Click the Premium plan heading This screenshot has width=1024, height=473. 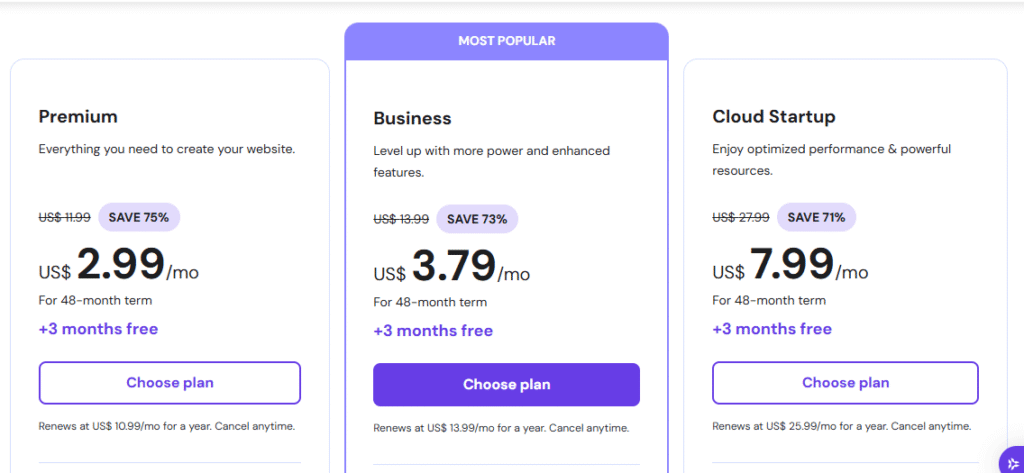(78, 116)
